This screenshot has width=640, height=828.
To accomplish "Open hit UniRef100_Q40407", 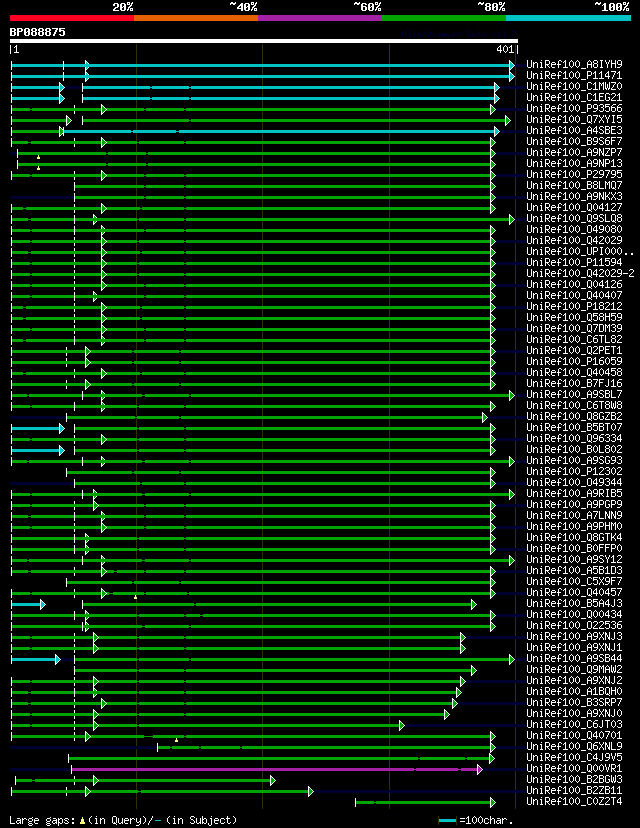I will [x=574, y=295].
